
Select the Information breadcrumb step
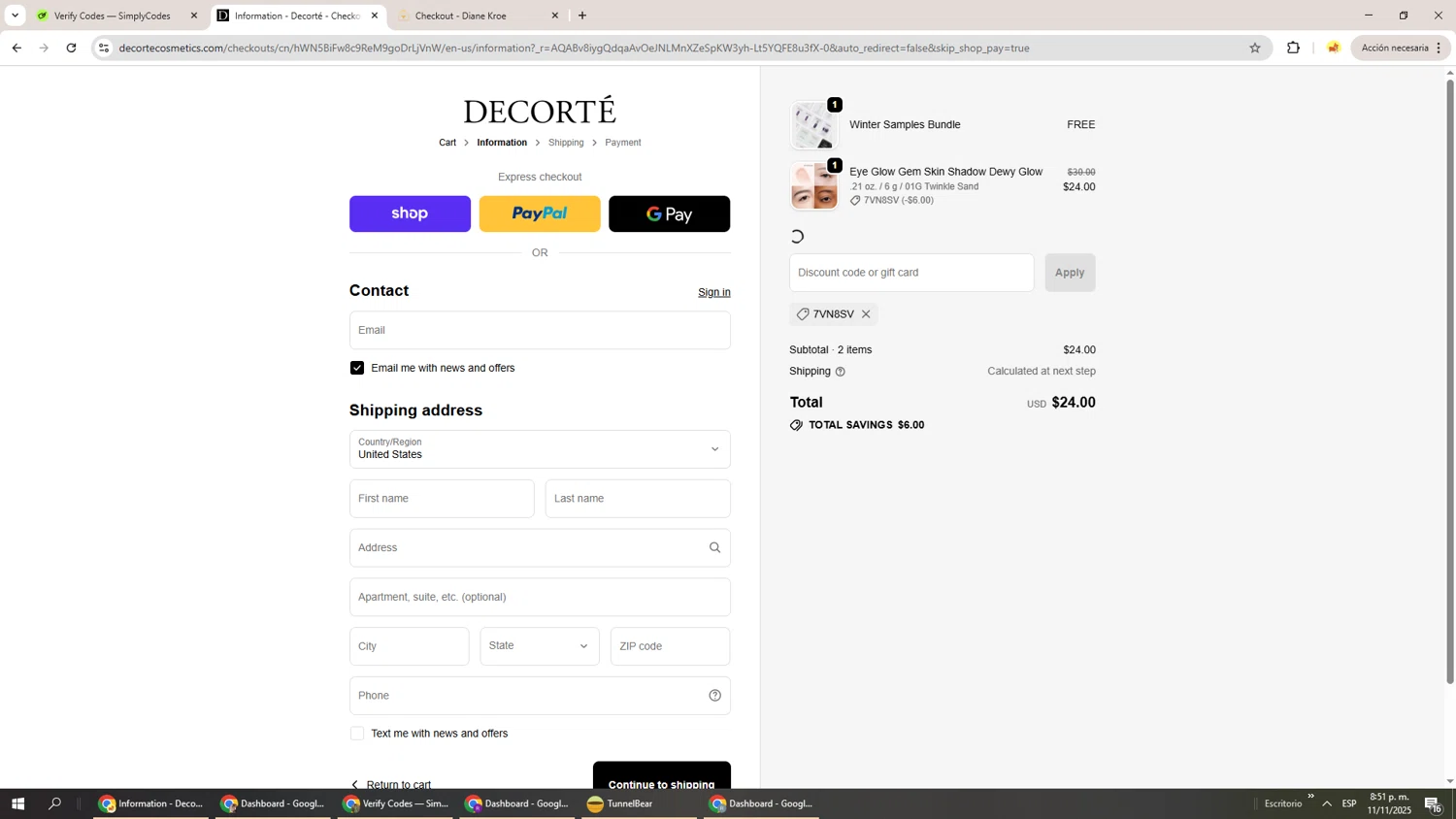tap(502, 143)
